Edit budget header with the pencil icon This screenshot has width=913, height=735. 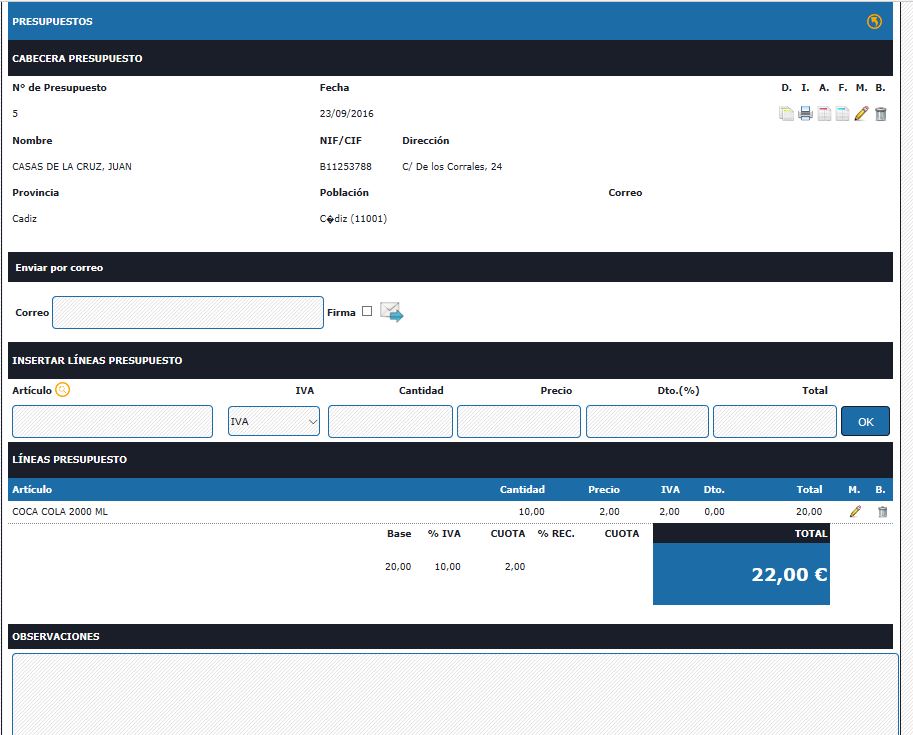861,114
